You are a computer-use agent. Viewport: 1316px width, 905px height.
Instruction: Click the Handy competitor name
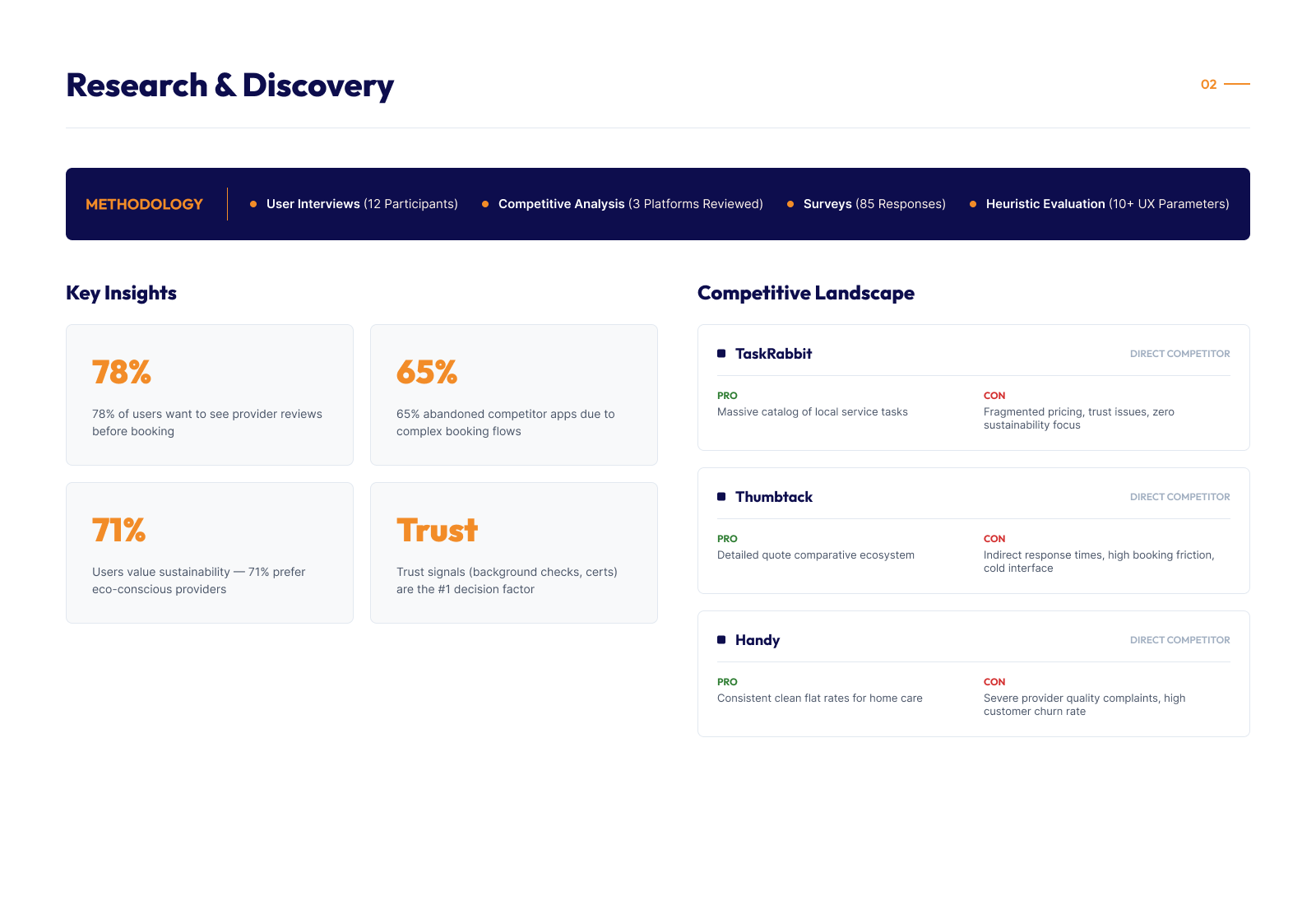[x=758, y=640]
